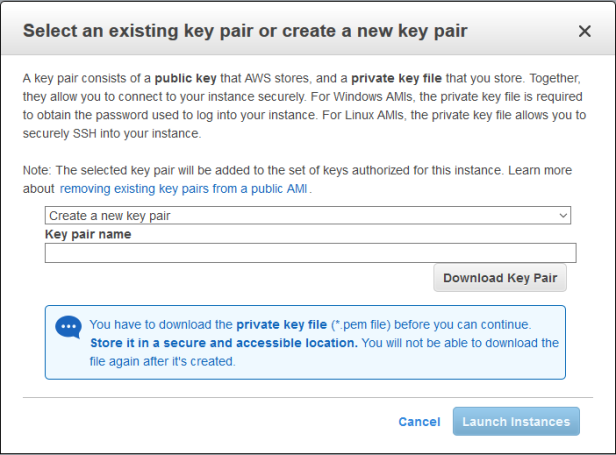Image resolution: width=616 pixels, height=455 pixels.
Task: Focus the Key pair name text field
Action: tap(310, 253)
